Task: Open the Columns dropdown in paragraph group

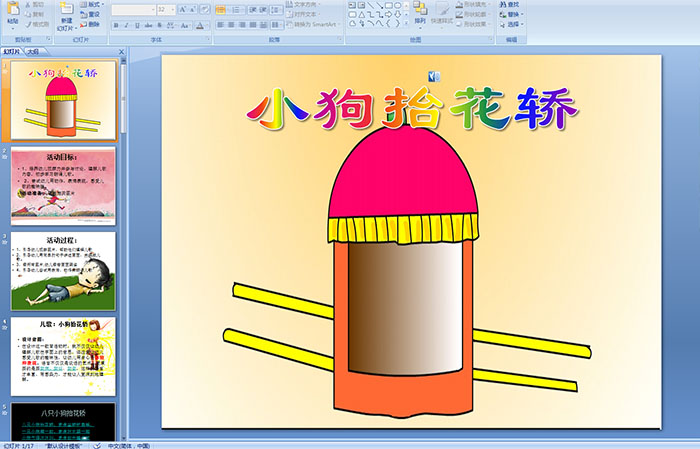Action: 277,25
